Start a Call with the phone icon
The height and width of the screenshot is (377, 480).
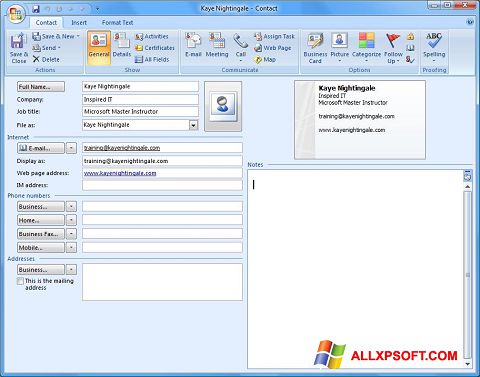(240, 41)
